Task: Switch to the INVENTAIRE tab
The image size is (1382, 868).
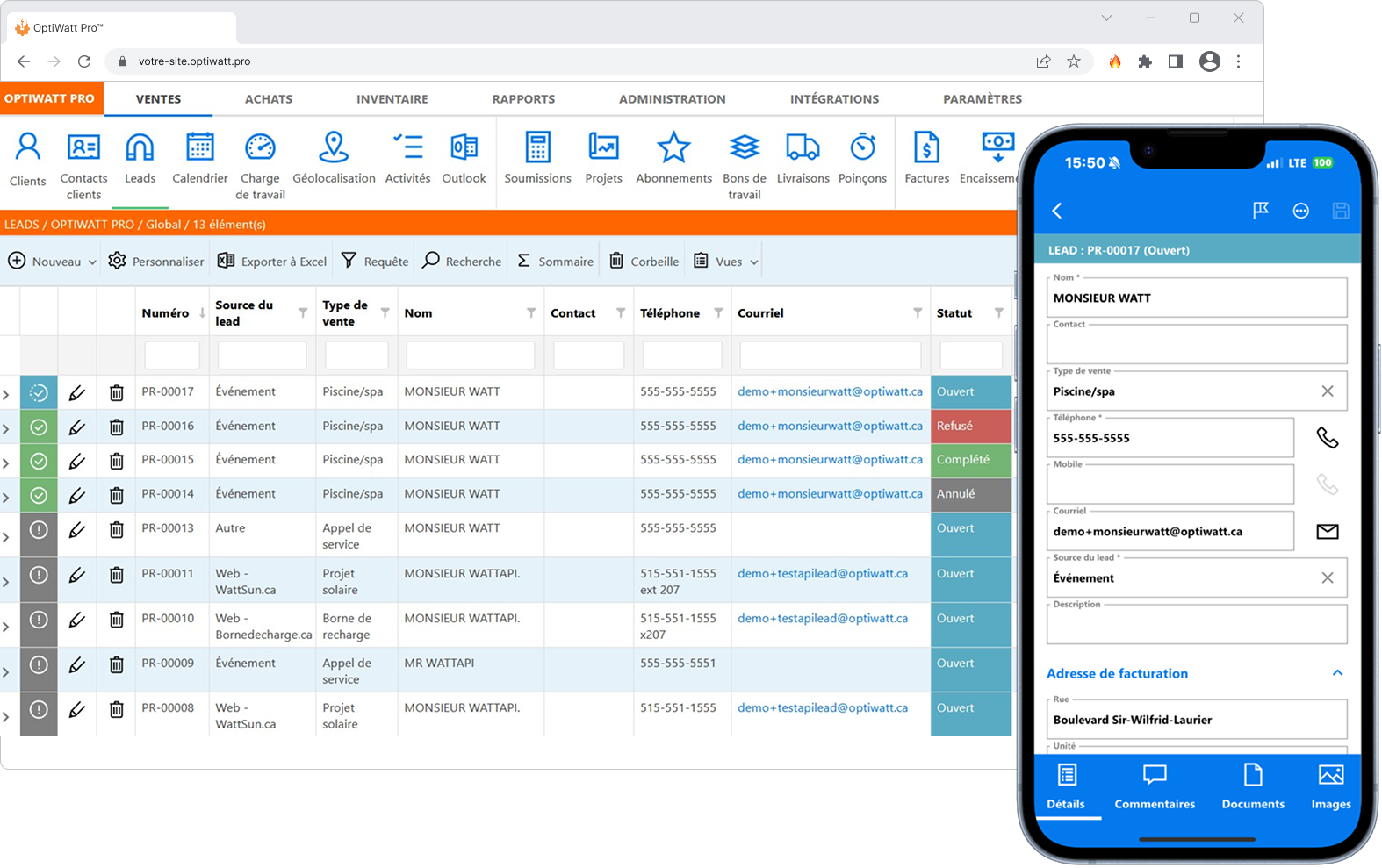Action: click(392, 99)
